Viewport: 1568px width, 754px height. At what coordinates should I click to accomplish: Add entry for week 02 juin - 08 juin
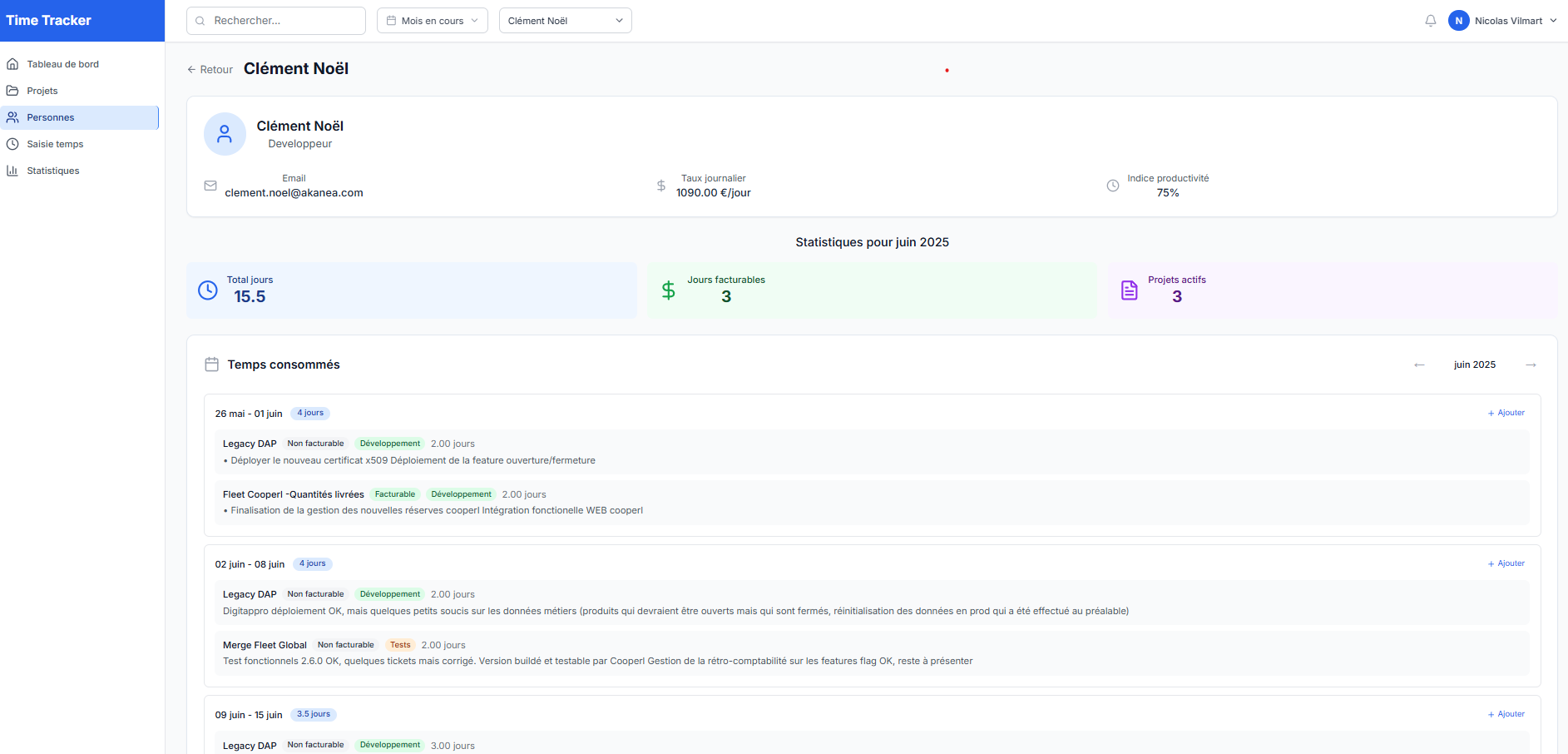pyautogui.click(x=1506, y=563)
